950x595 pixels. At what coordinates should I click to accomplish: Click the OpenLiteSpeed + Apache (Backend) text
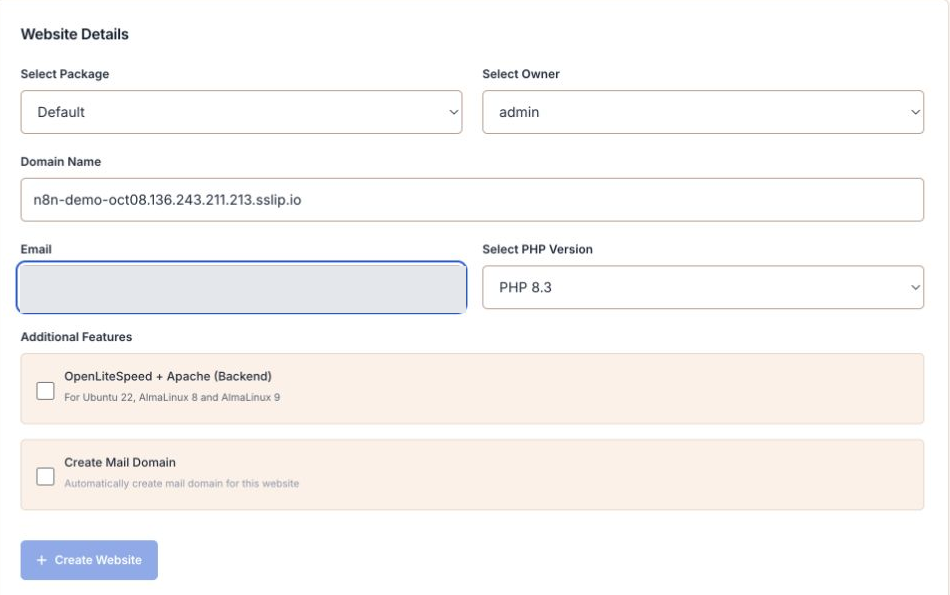168,376
